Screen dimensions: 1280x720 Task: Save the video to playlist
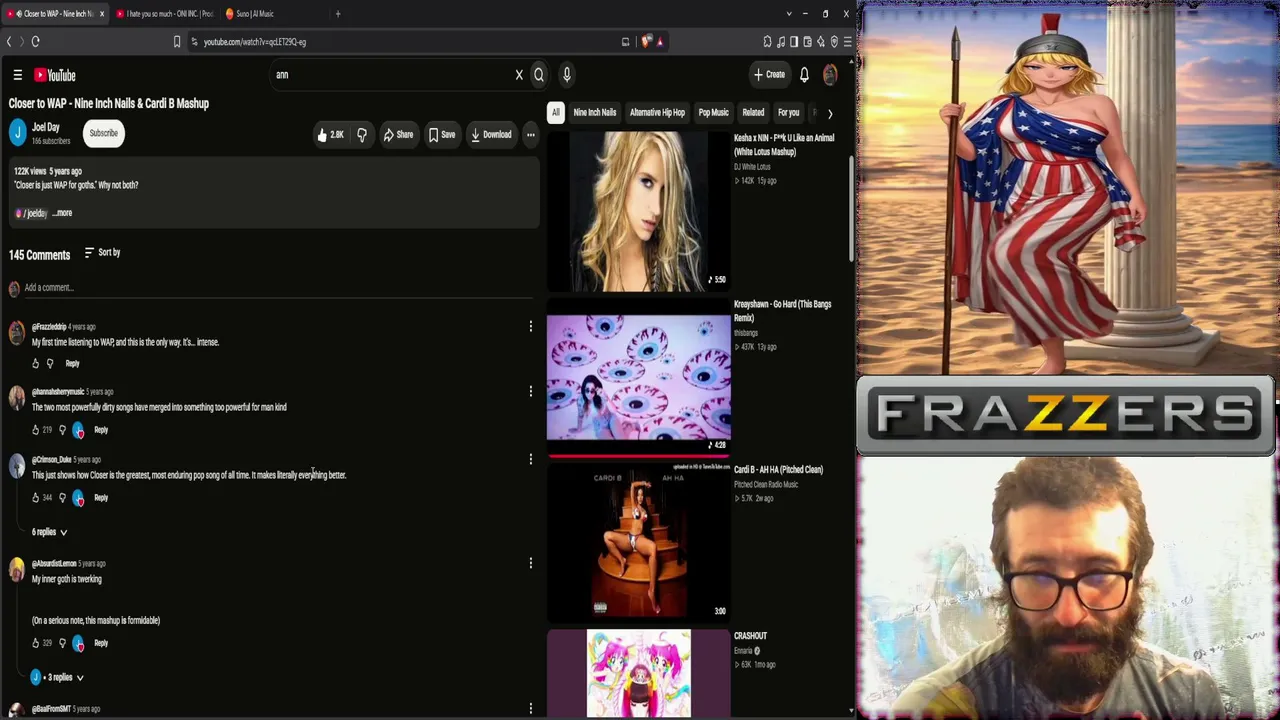[442, 135]
